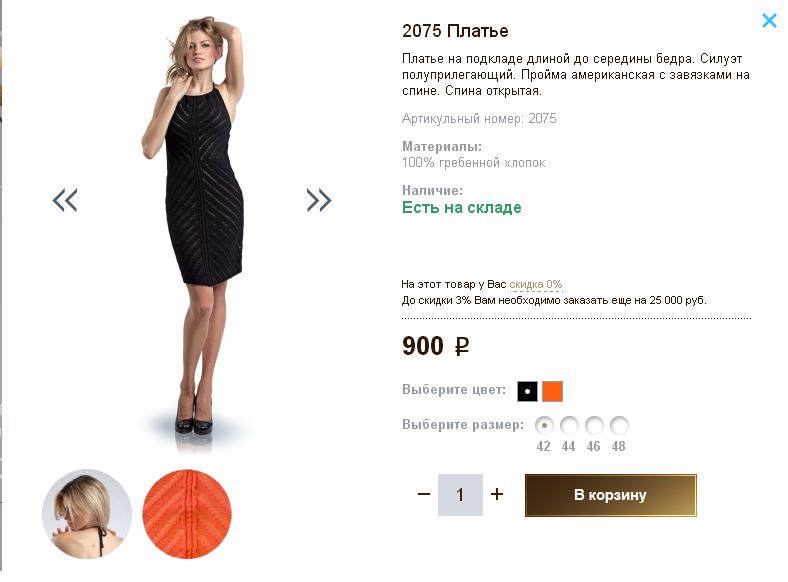Select size 48 radio button
The image size is (788, 582).
(x=619, y=424)
